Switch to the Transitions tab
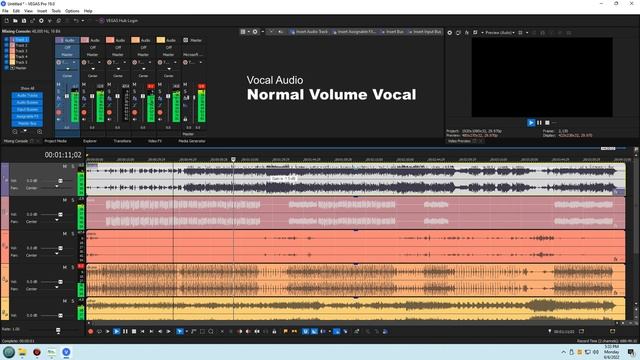 (x=122, y=141)
